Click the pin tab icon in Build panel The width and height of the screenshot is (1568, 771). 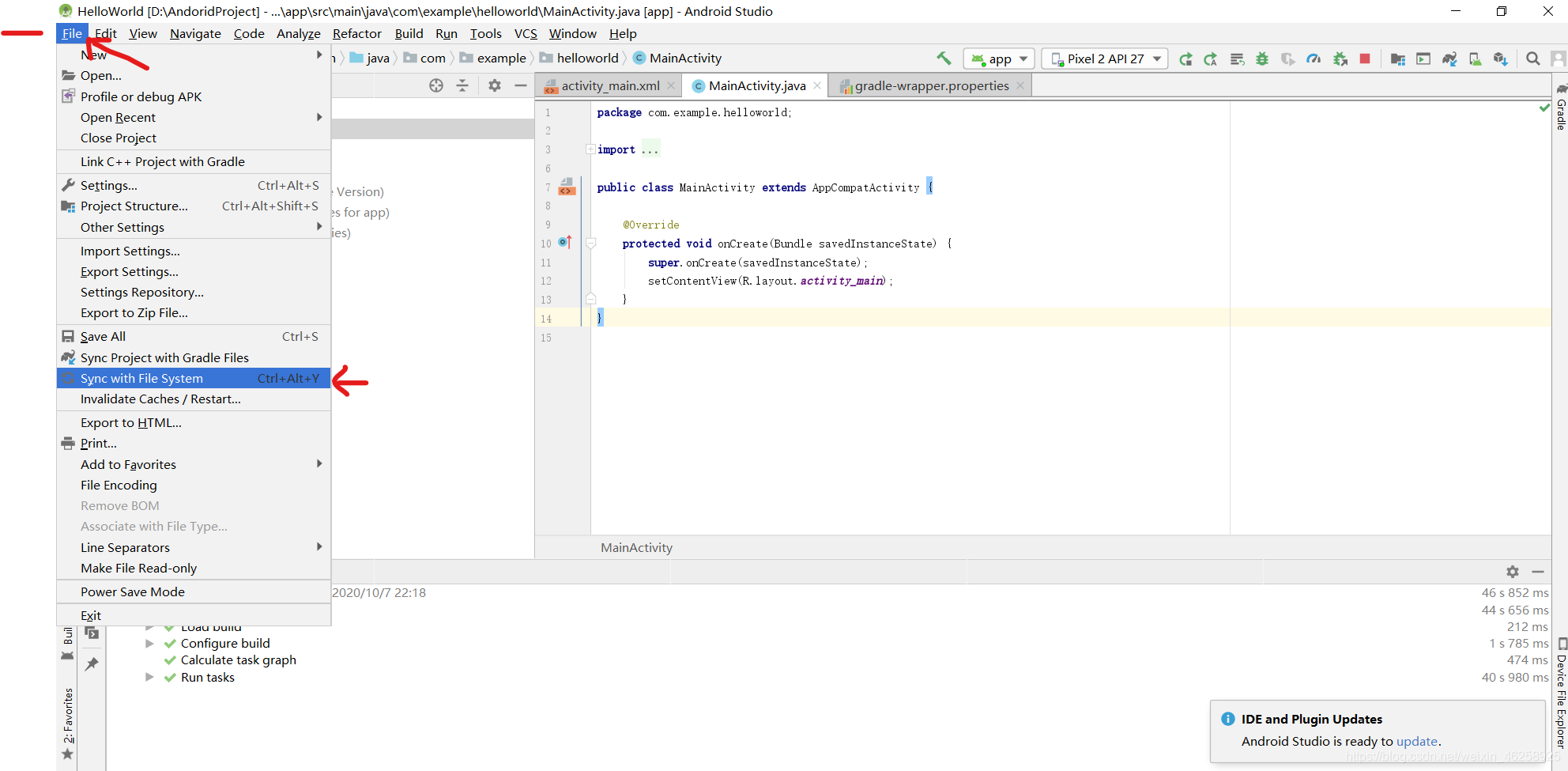coord(92,664)
